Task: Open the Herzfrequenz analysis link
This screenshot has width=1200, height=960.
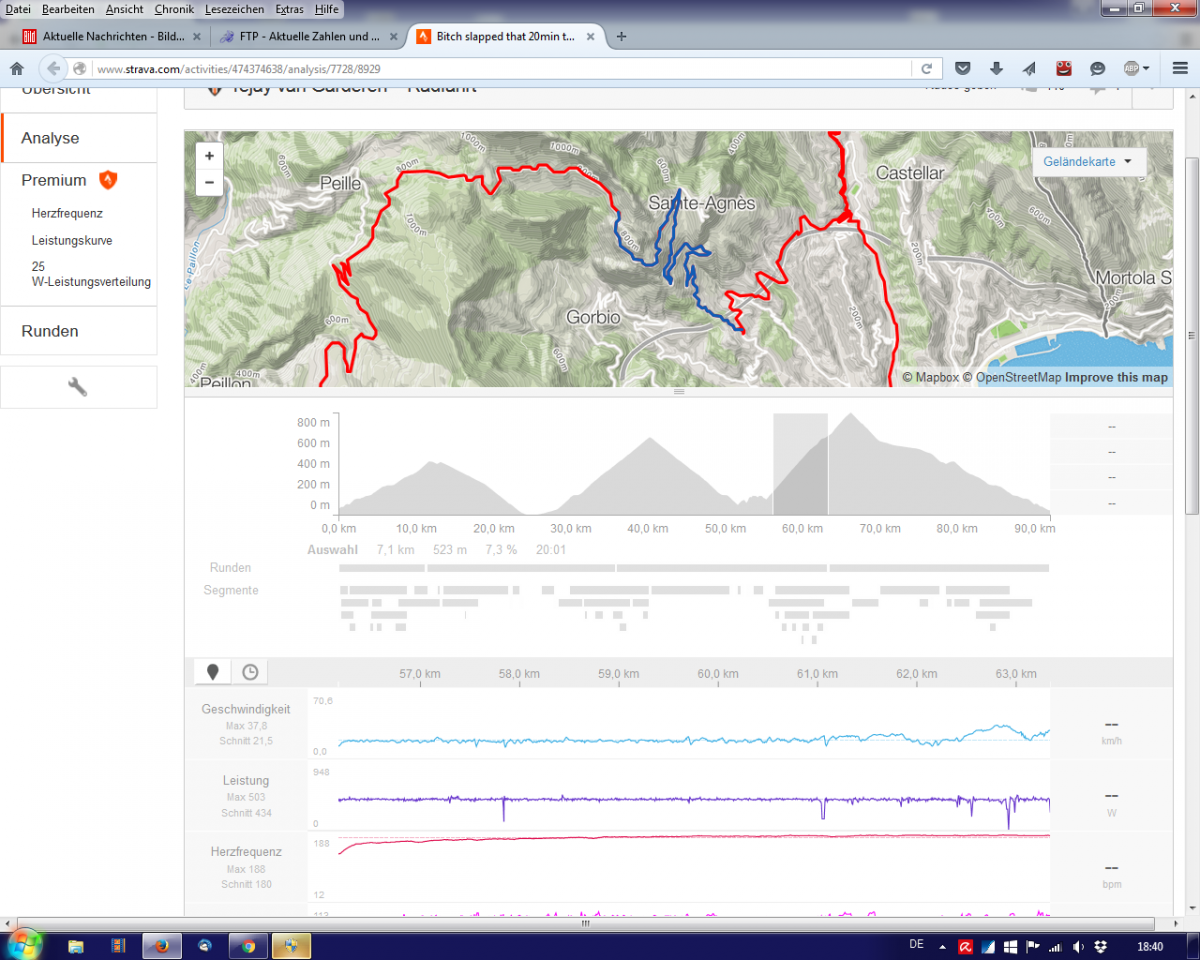Action: (67, 213)
